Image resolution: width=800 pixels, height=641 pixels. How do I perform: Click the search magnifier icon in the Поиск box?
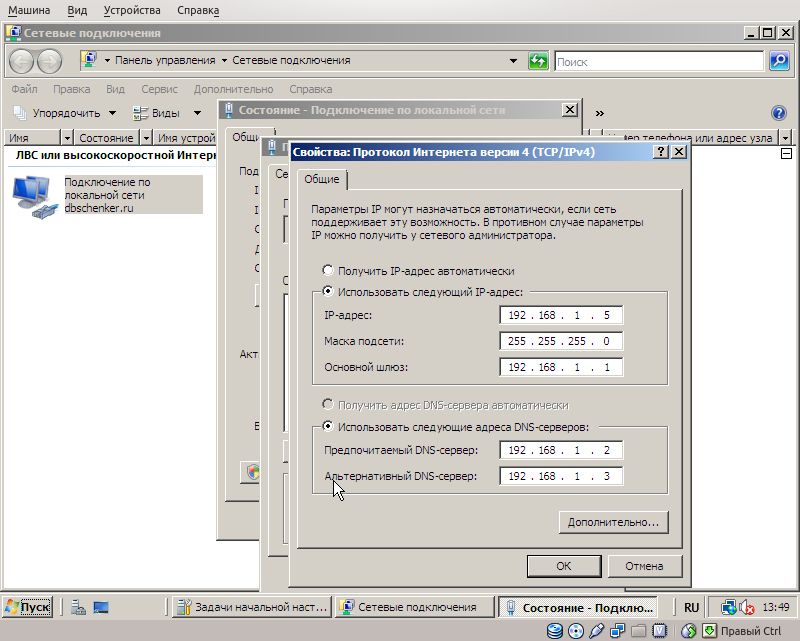(778, 61)
